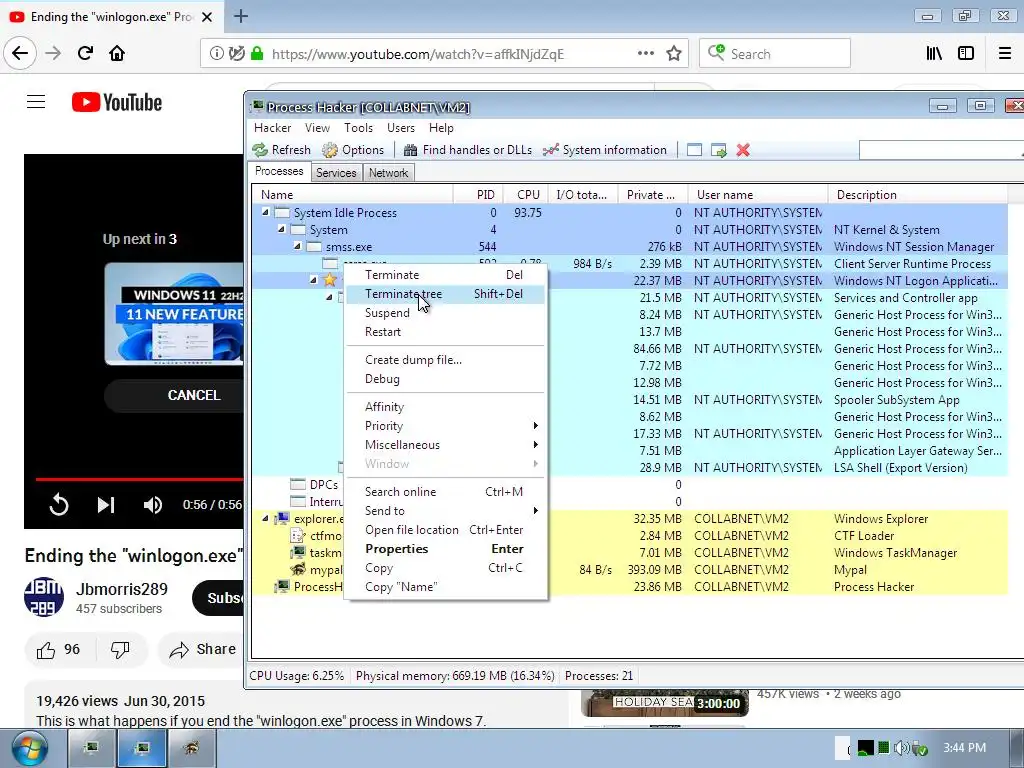
Task: Switch to the Network tab
Action: (x=389, y=173)
